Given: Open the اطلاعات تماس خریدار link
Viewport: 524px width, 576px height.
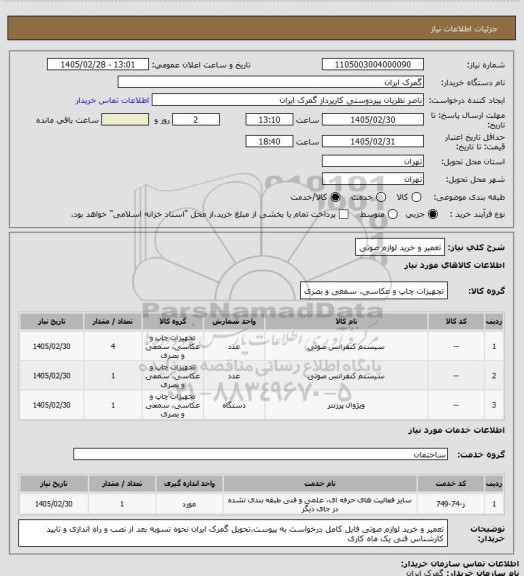Looking at the screenshot, I should [112, 101].
